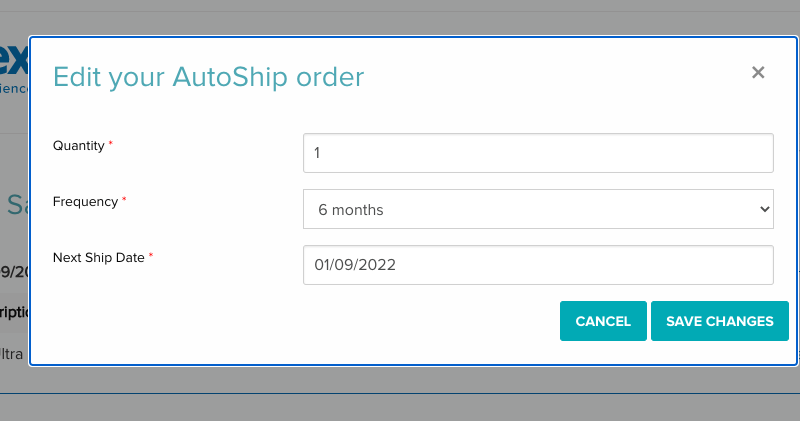Click the partially hidden logo behind the dialog
The height and width of the screenshot is (421, 800).
(x=14, y=60)
